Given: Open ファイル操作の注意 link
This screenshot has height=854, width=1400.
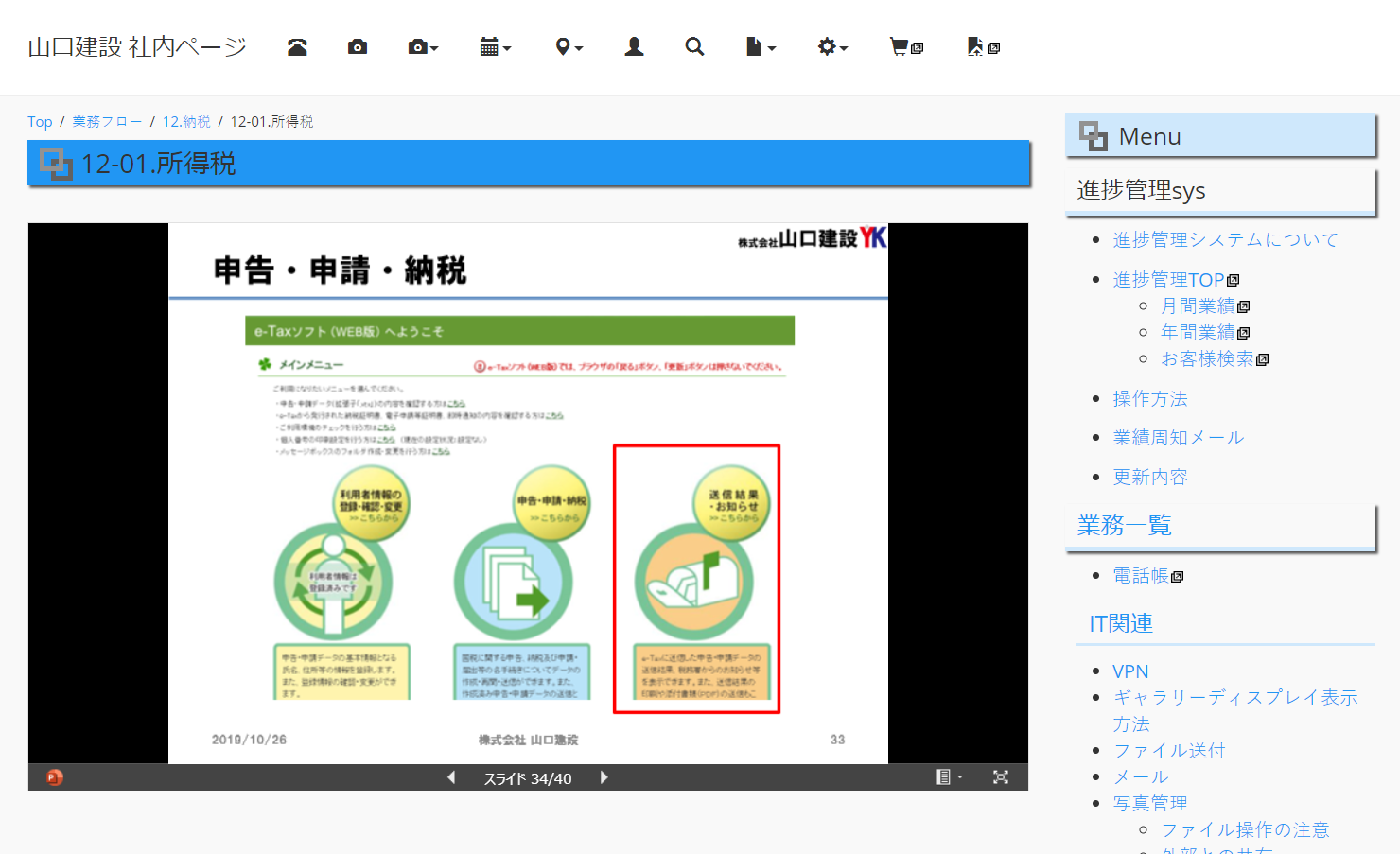Looking at the screenshot, I should pyautogui.click(x=1245, y=830).
